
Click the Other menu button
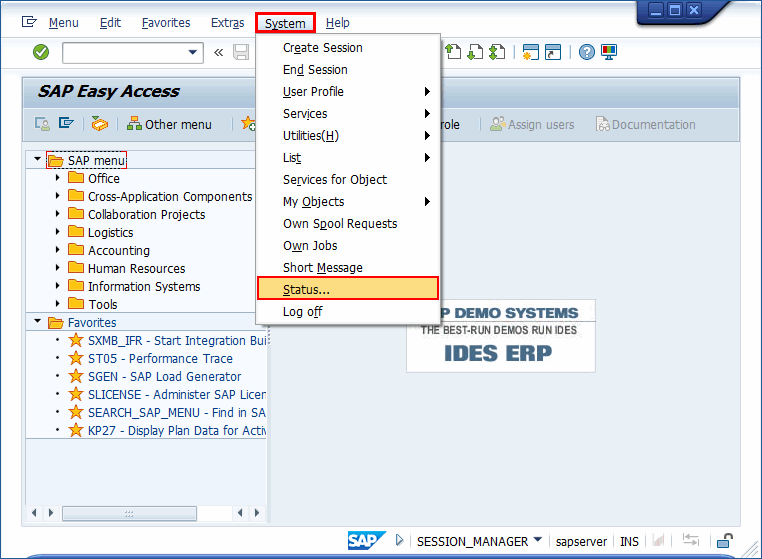[169, 124]
